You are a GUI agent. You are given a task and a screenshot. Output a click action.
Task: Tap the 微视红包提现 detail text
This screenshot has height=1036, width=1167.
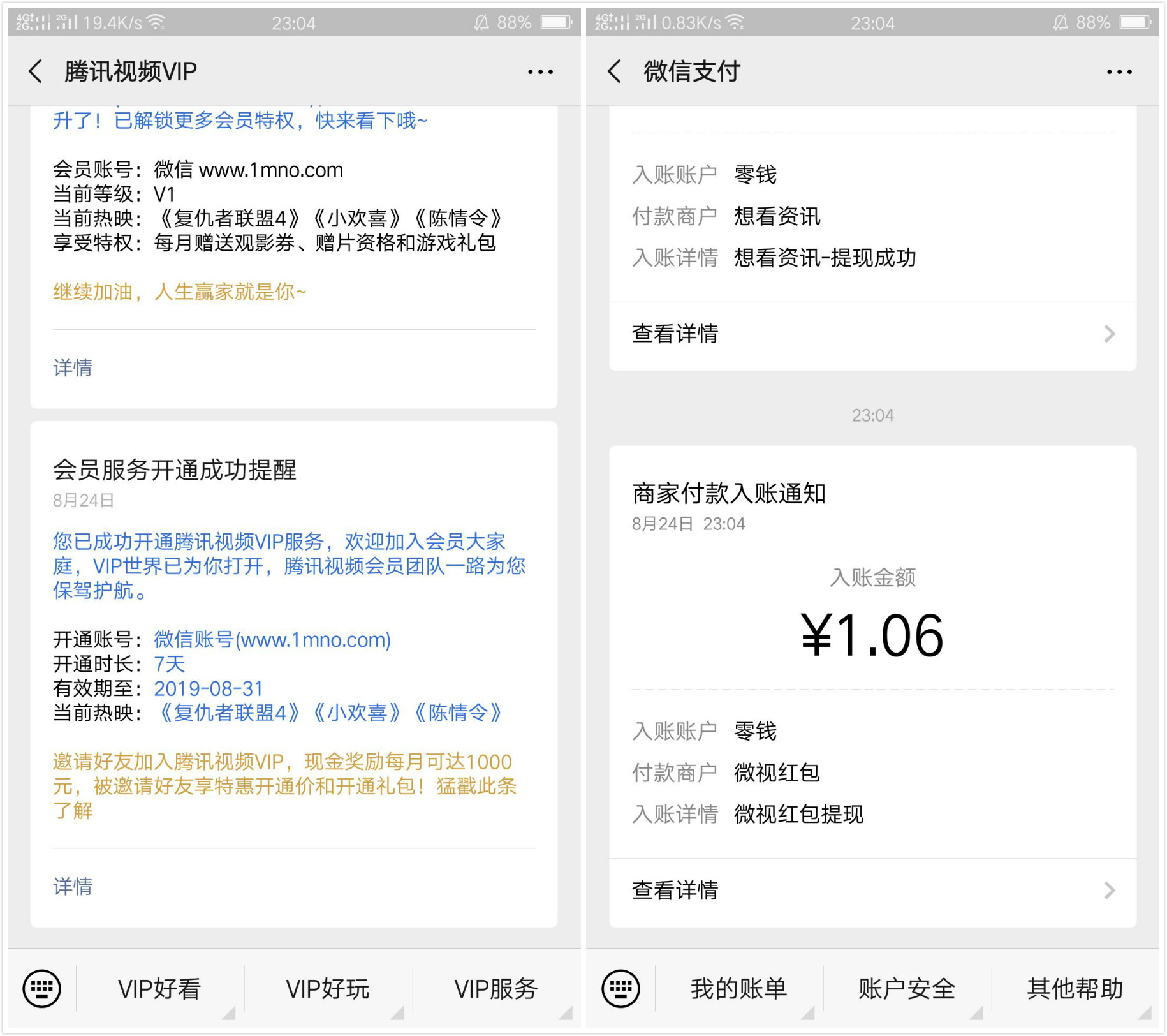tap(798, 814)
